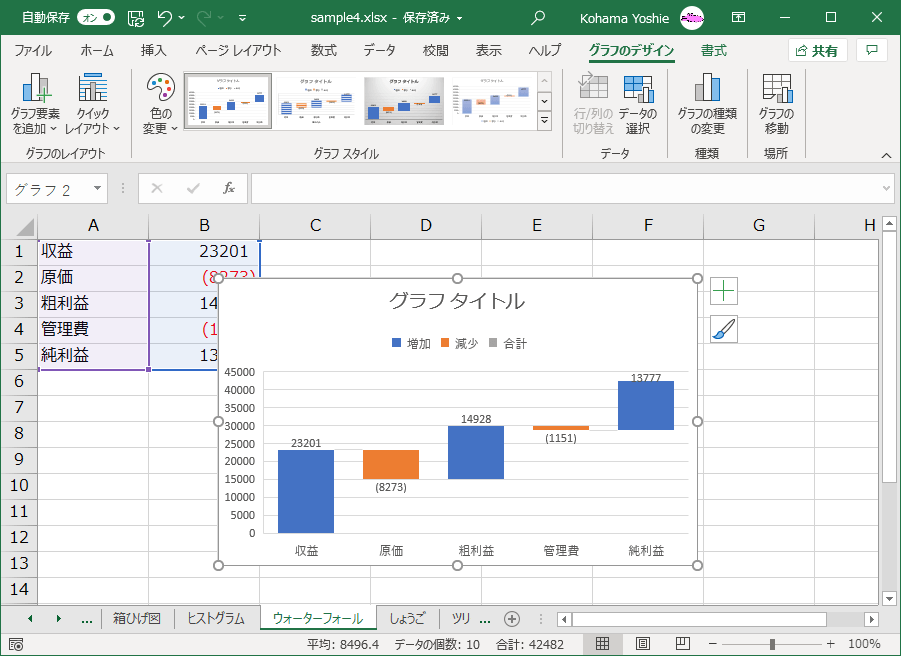The width and height of the screenshot is (901, 656).
Task: Select the fourth chart style thumbnail
Action: tap(492, 101)
